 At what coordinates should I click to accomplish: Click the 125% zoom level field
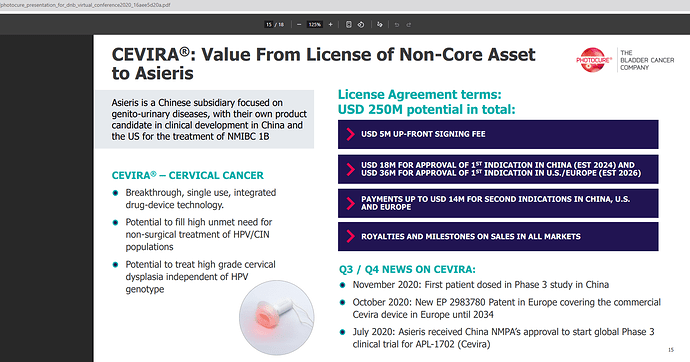(x=315, y=25)
